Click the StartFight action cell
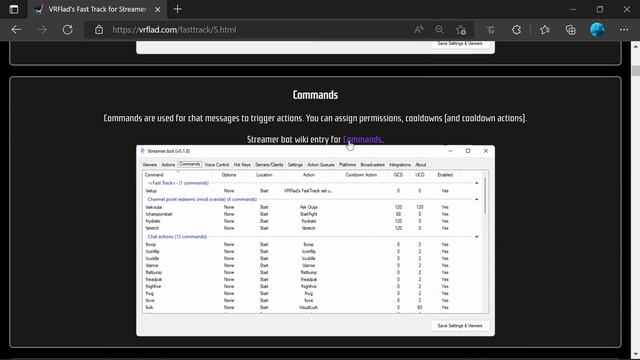Viewport: 640px width, 360px height. pos(309,214)
